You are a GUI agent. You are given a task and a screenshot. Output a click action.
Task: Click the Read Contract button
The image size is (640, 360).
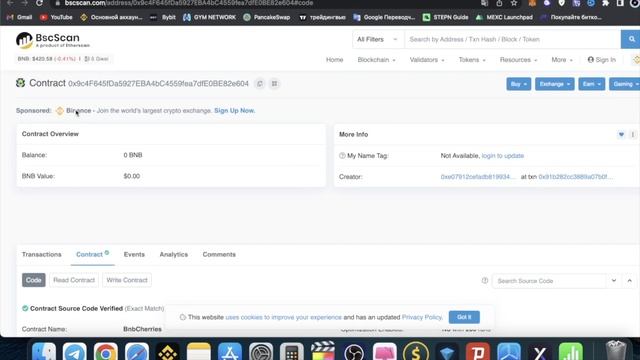[x=74, y=280]
